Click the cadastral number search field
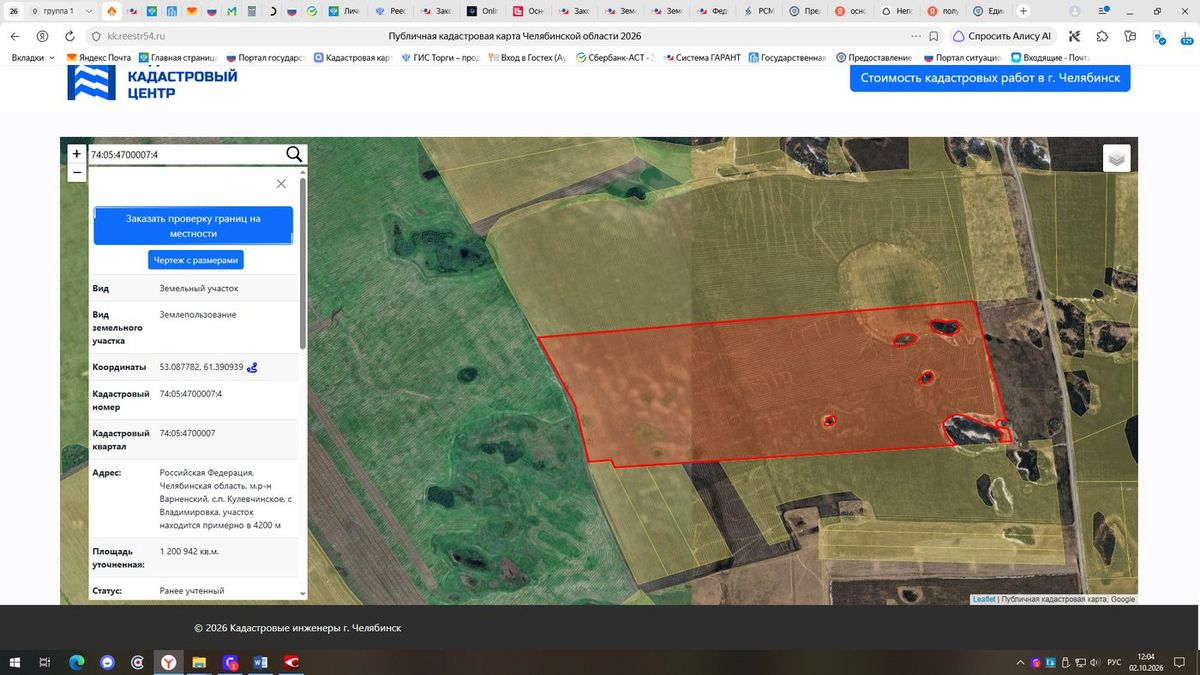The image size is (1200, 675). (x=186, y=155)
